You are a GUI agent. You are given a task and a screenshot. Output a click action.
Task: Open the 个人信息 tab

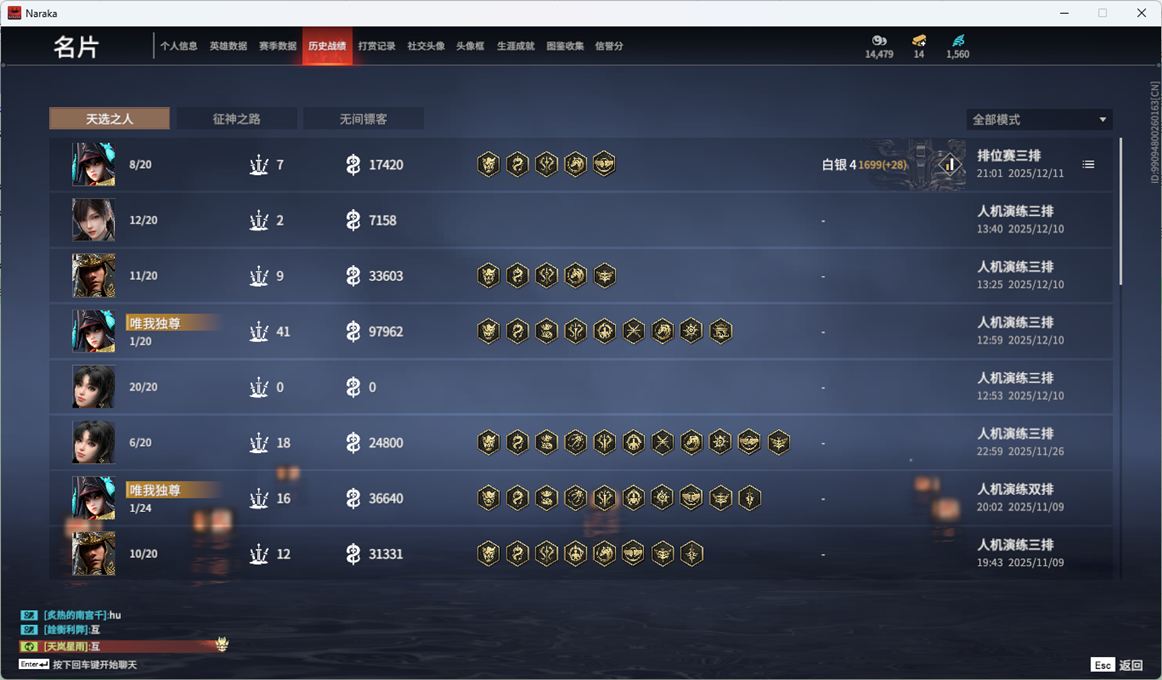pyautogui.click(x=179, y=46)
